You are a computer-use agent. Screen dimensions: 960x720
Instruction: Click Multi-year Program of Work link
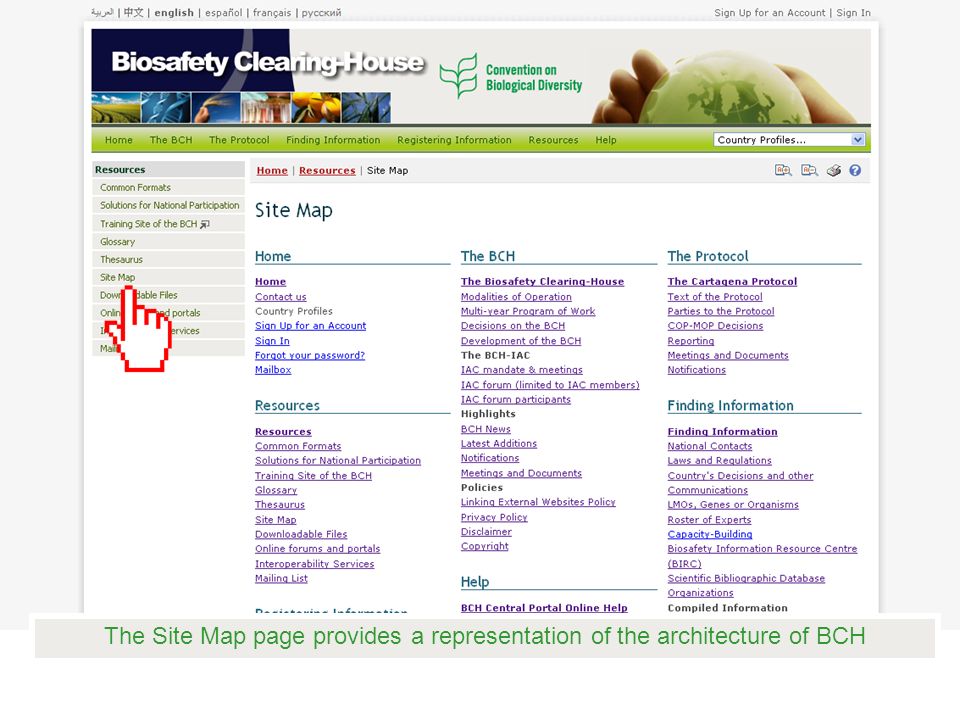(x=528, y=311)
